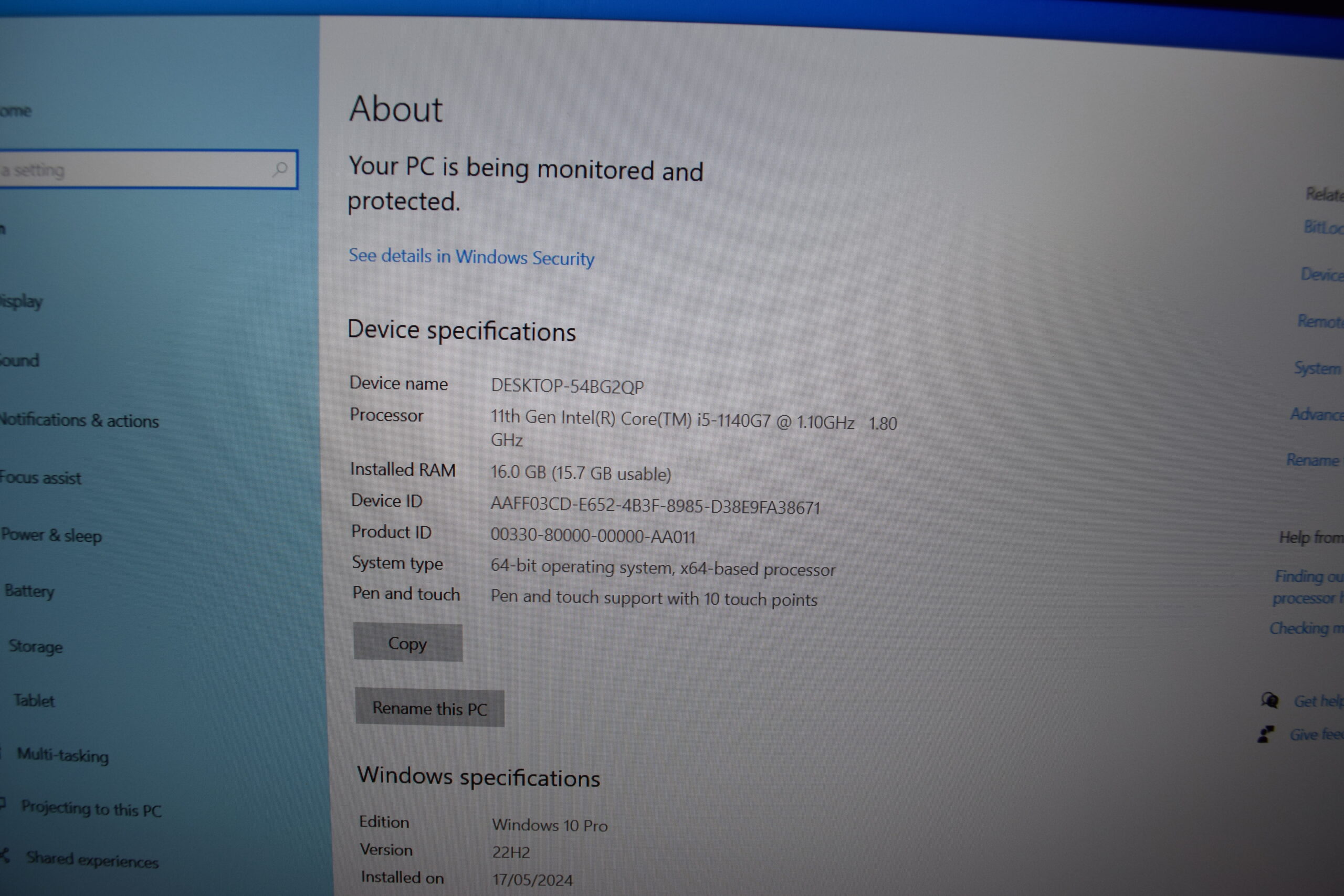1344x896 pixels.
Task: Open Display settings in sidebar
Action: click(21, 301)
